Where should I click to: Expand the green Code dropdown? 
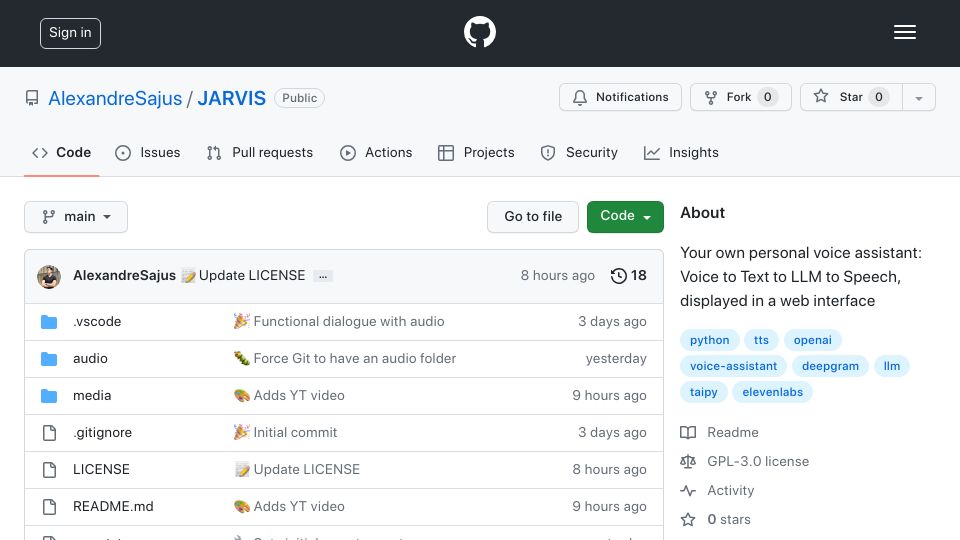(x=625, y=217)
